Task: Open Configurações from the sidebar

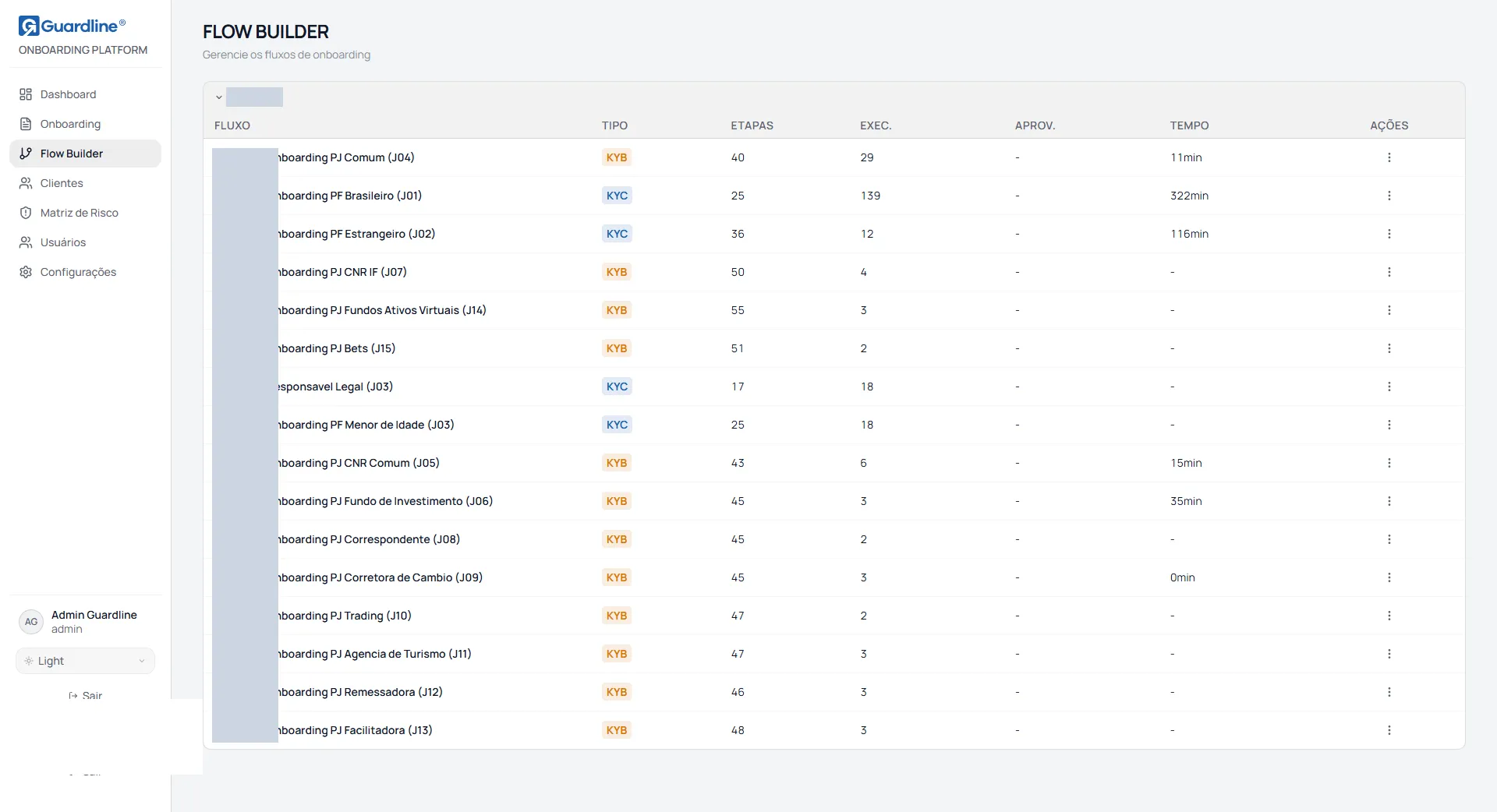Action: click(x=85, y=272)
